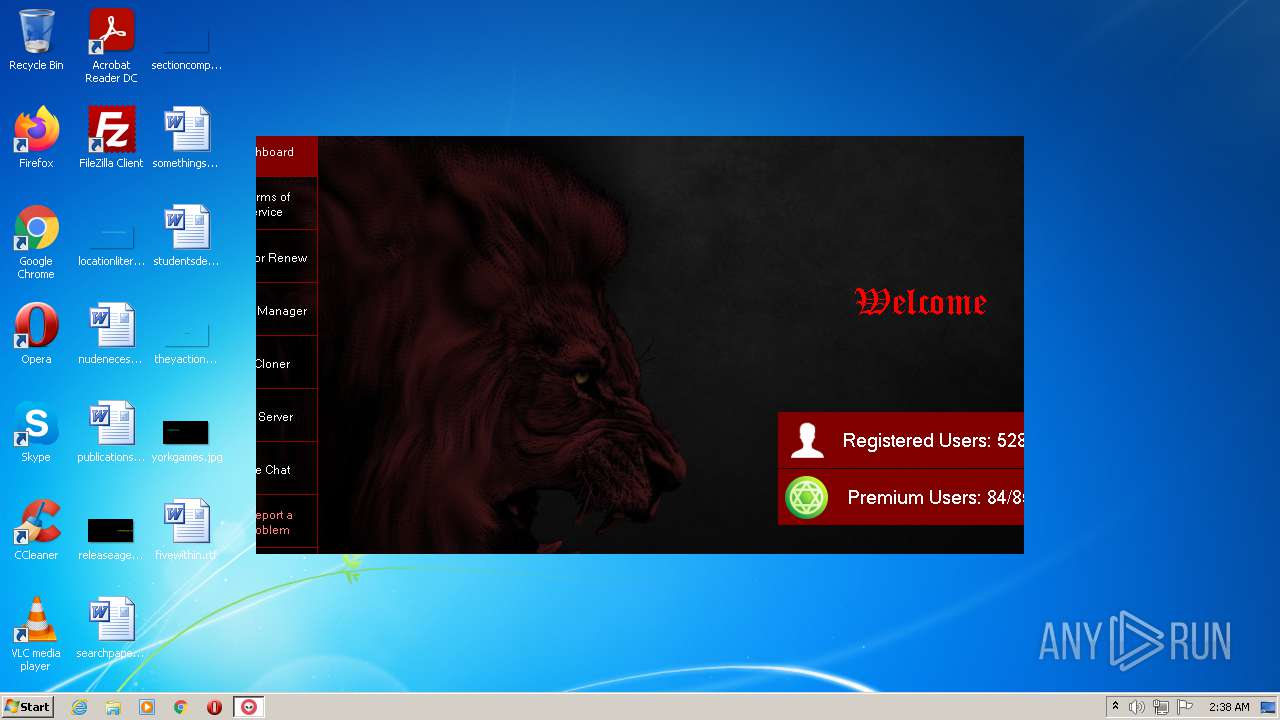1280x720 pixels.
Task: Open the Server sidebar item
Action: (287, 417)
